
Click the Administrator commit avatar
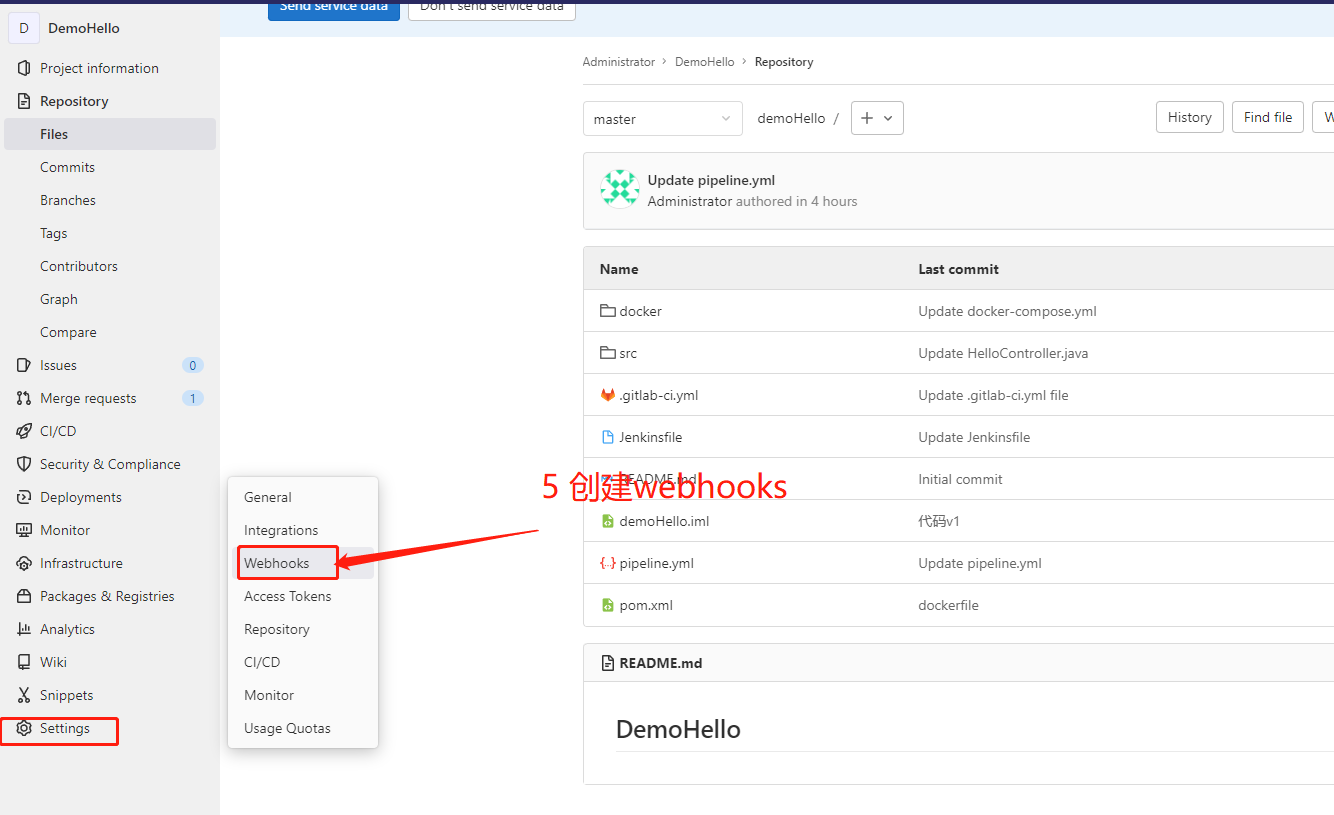pos(619,189)
